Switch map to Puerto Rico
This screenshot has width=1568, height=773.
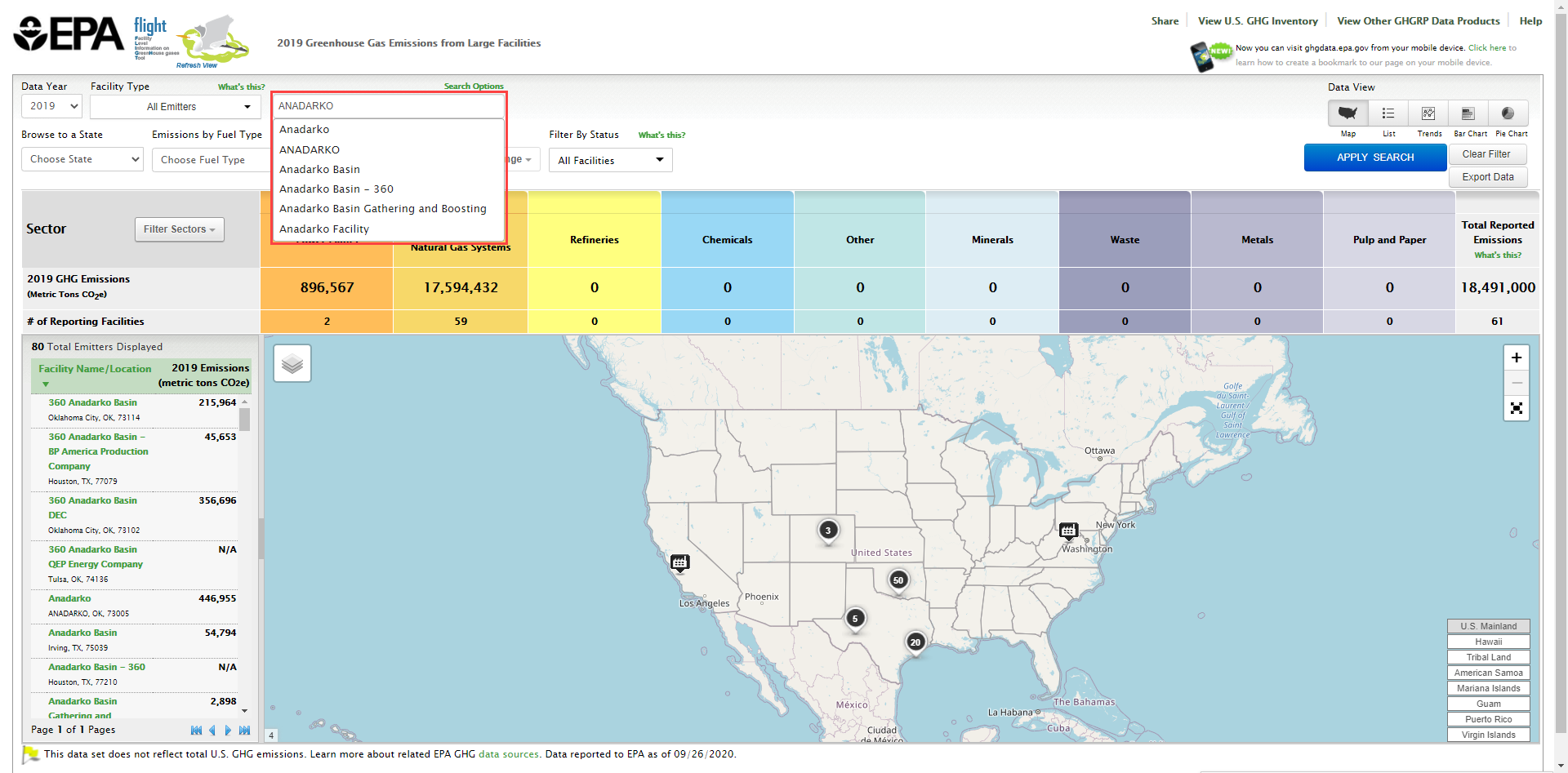coord(1489,720)
